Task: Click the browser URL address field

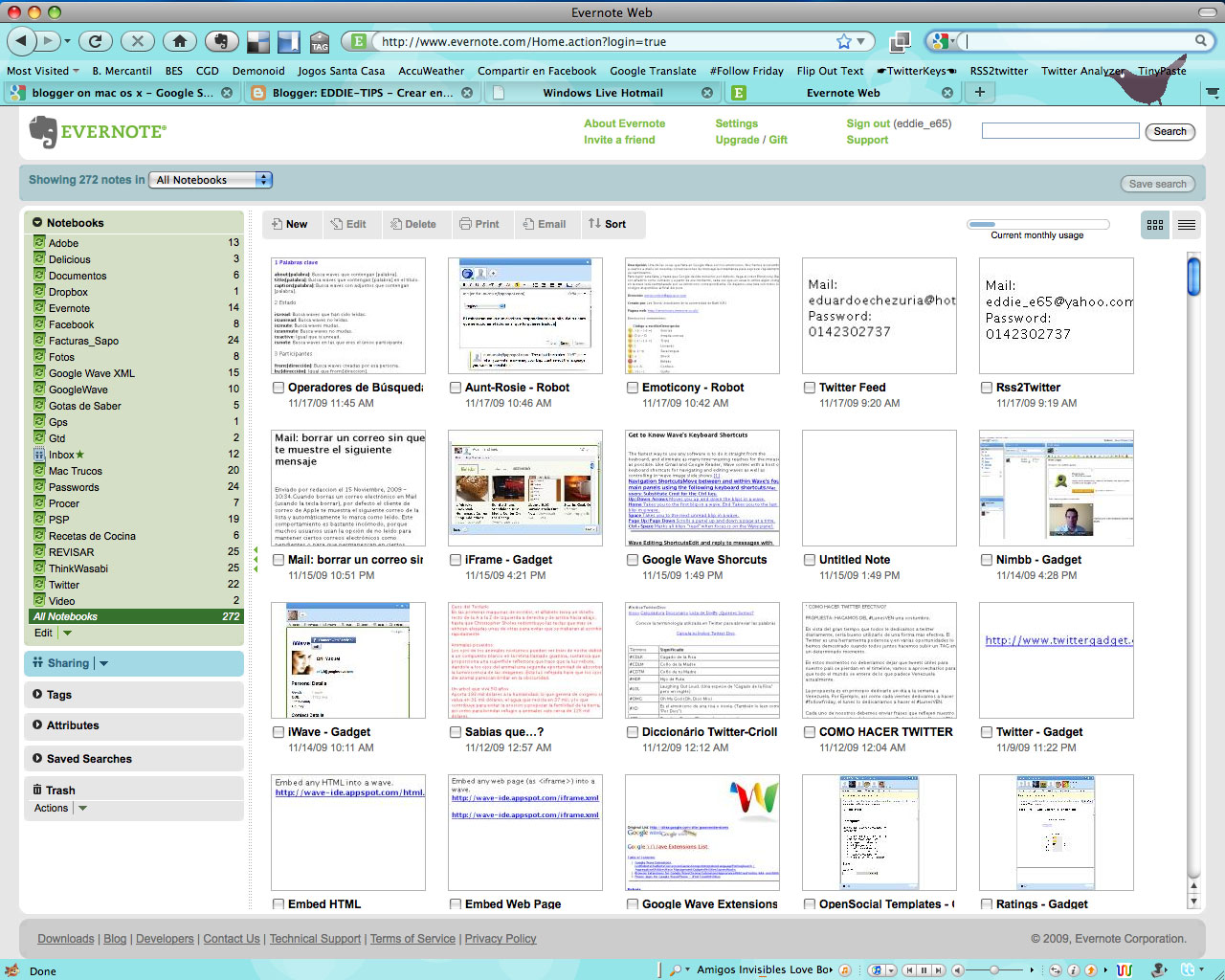Action: tap(603, 41)
